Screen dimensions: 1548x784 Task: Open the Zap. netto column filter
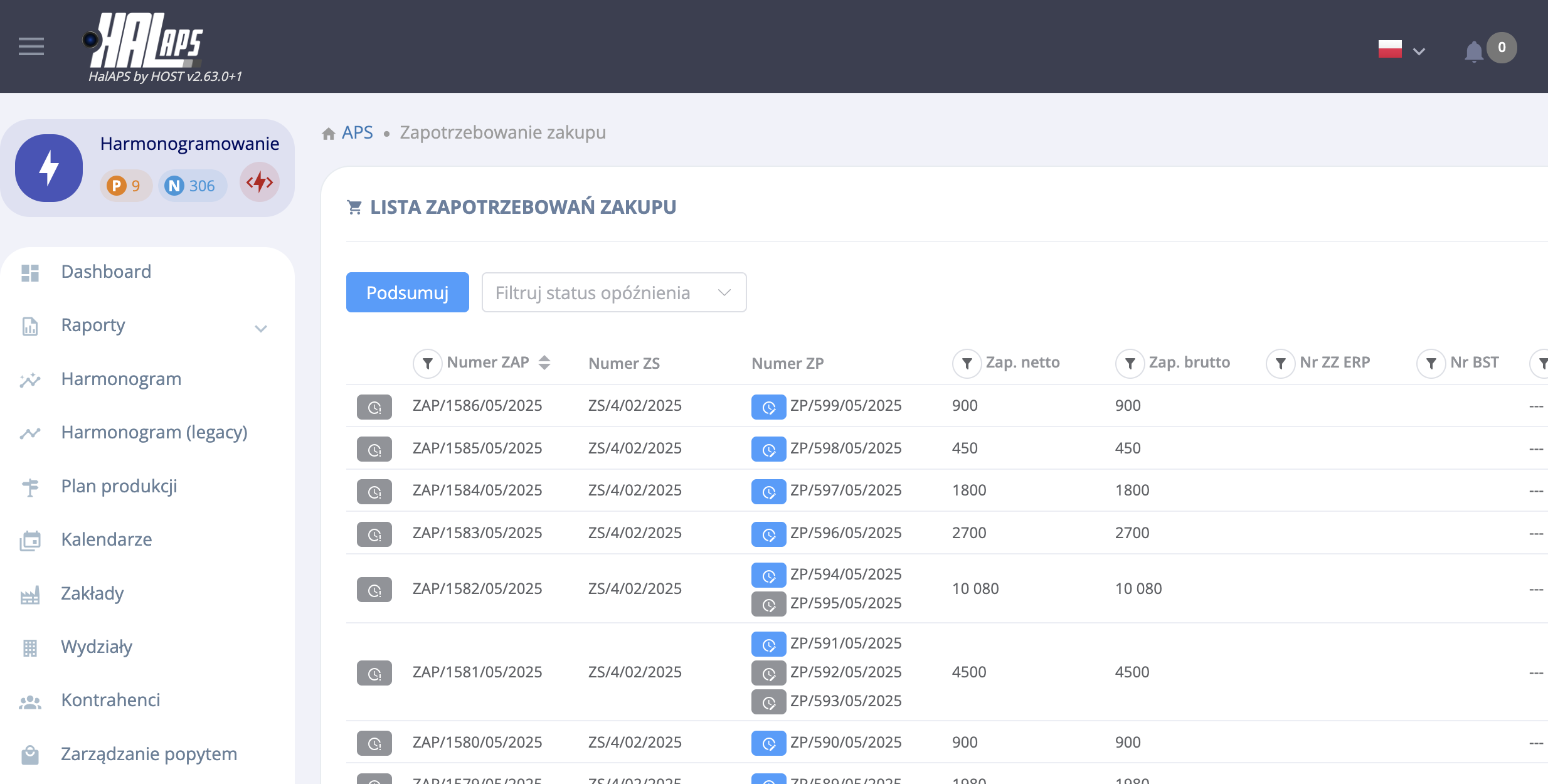[x=967, y=363]
